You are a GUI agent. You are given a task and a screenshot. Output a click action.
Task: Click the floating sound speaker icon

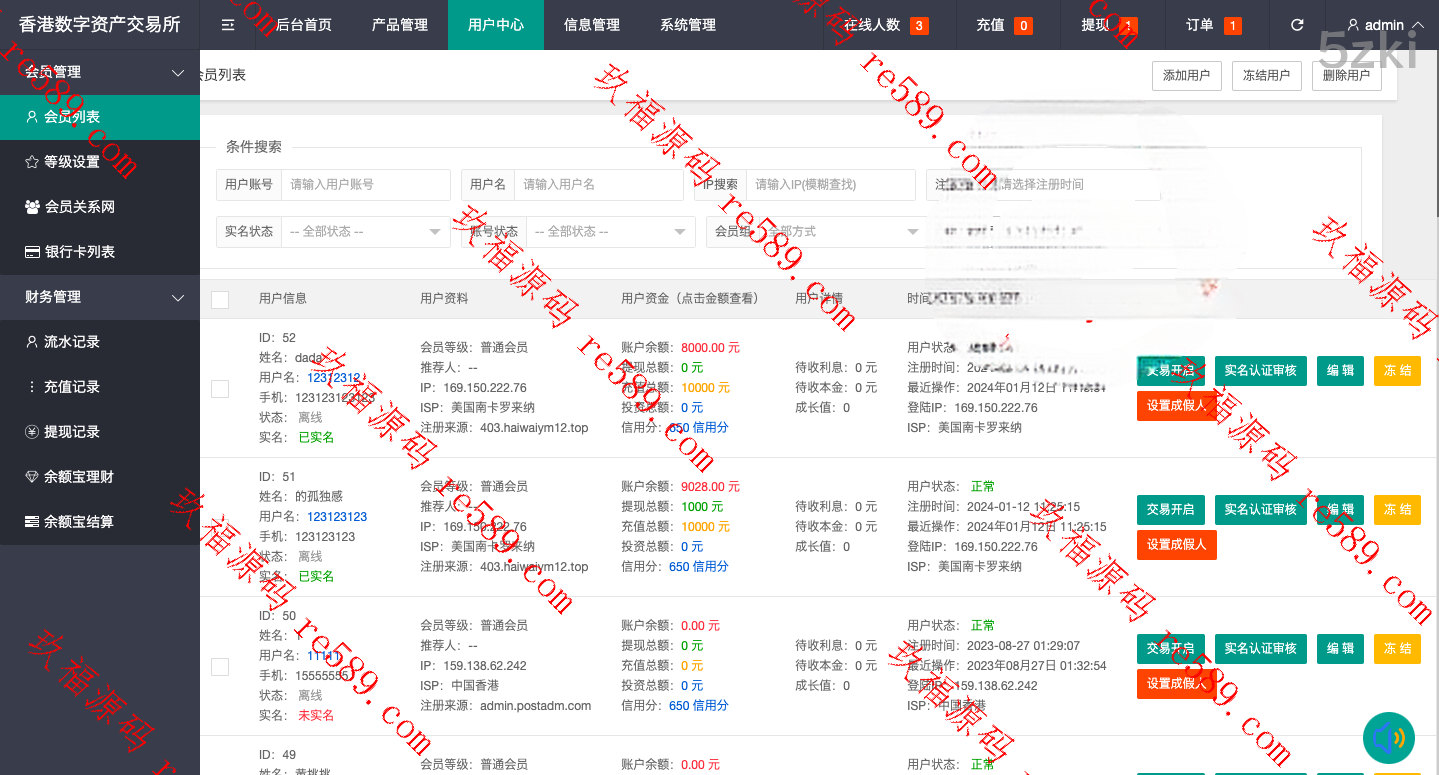click(x=1388, y=738)
